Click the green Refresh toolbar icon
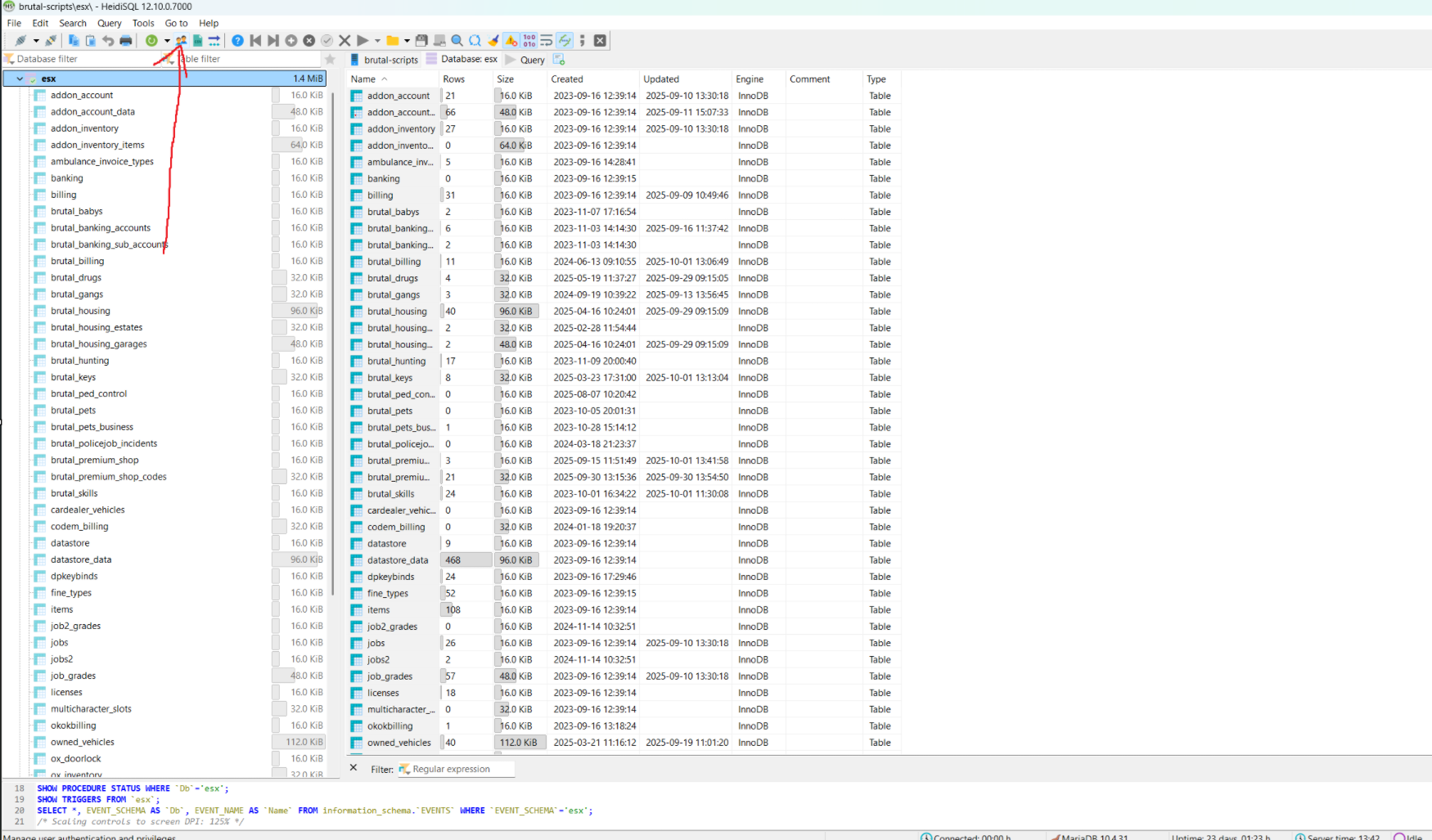 click(x=151, y=40)
